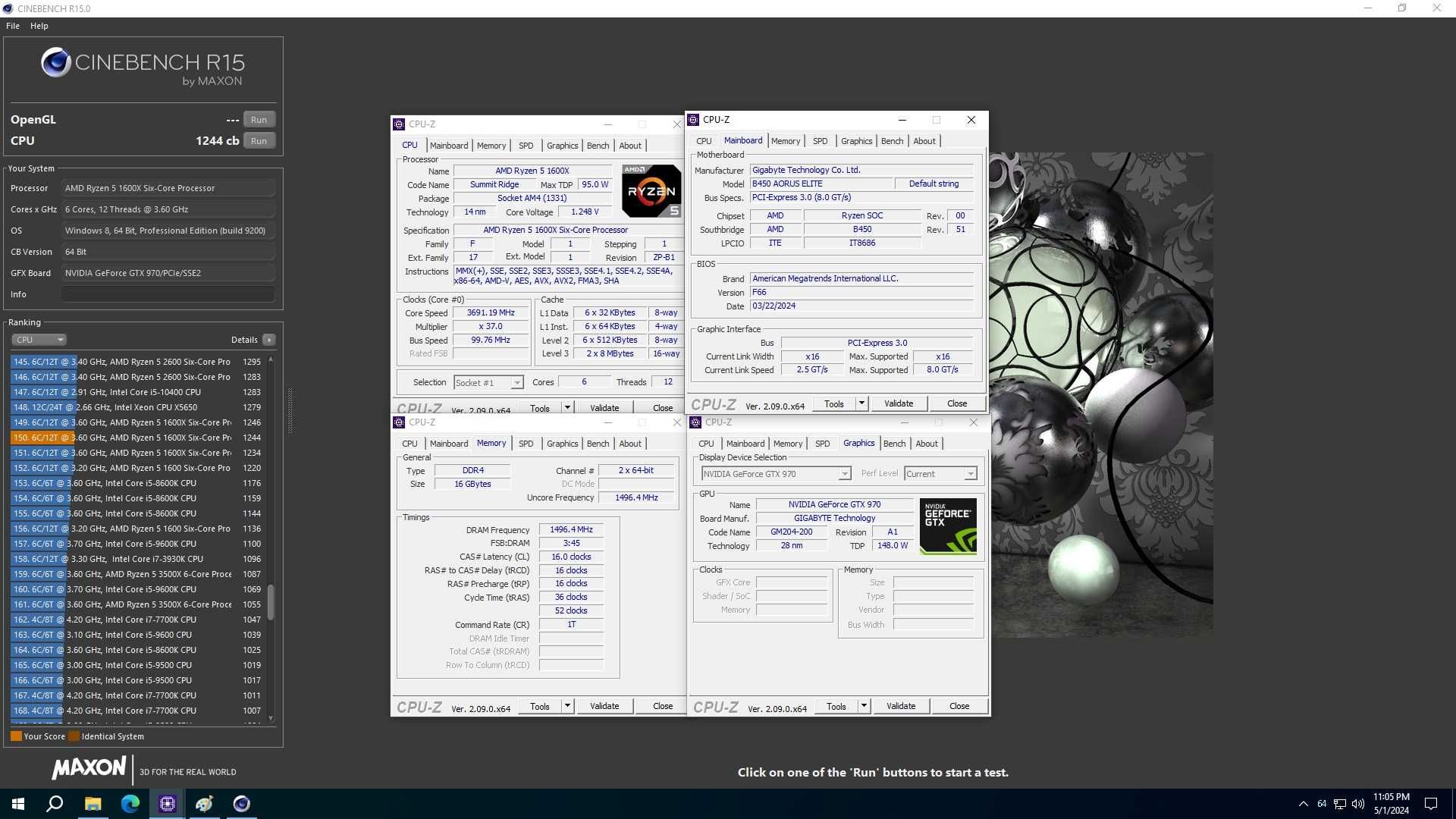Click the ranking list scrollbar thumb

271,602
